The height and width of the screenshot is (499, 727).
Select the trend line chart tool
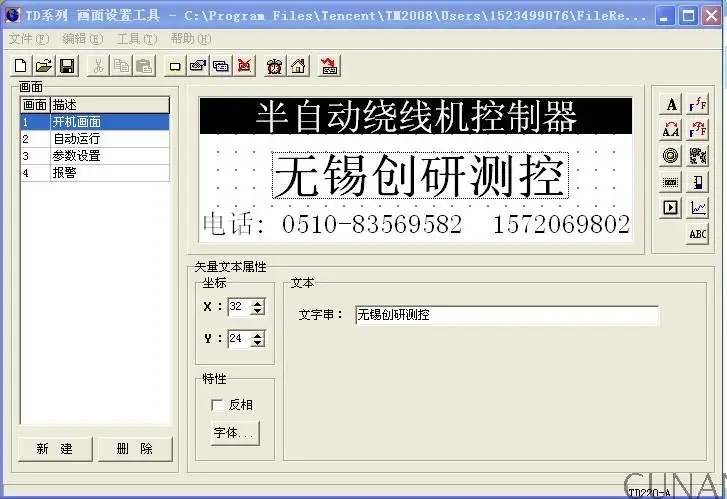point(697,207)
